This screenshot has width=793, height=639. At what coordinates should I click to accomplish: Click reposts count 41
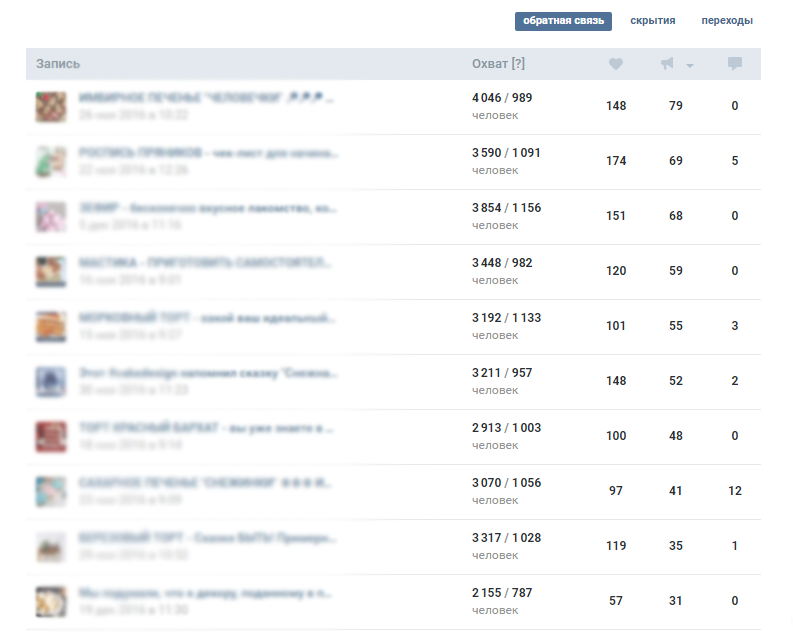676,491
